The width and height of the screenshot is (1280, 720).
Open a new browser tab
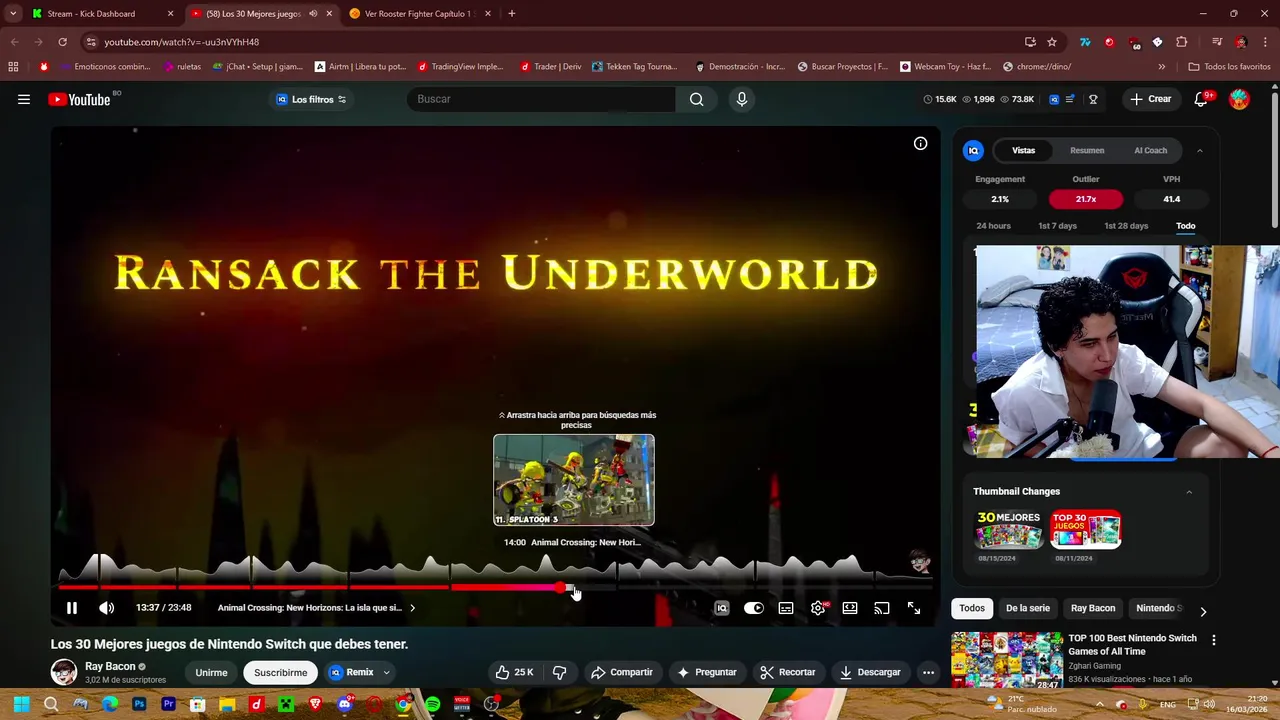512,14
